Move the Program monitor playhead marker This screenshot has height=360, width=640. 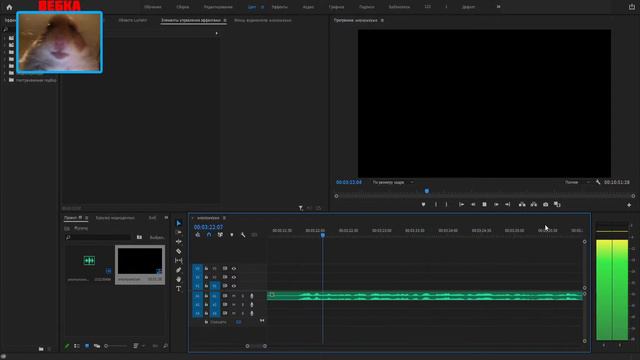click(x=427, y=191)
